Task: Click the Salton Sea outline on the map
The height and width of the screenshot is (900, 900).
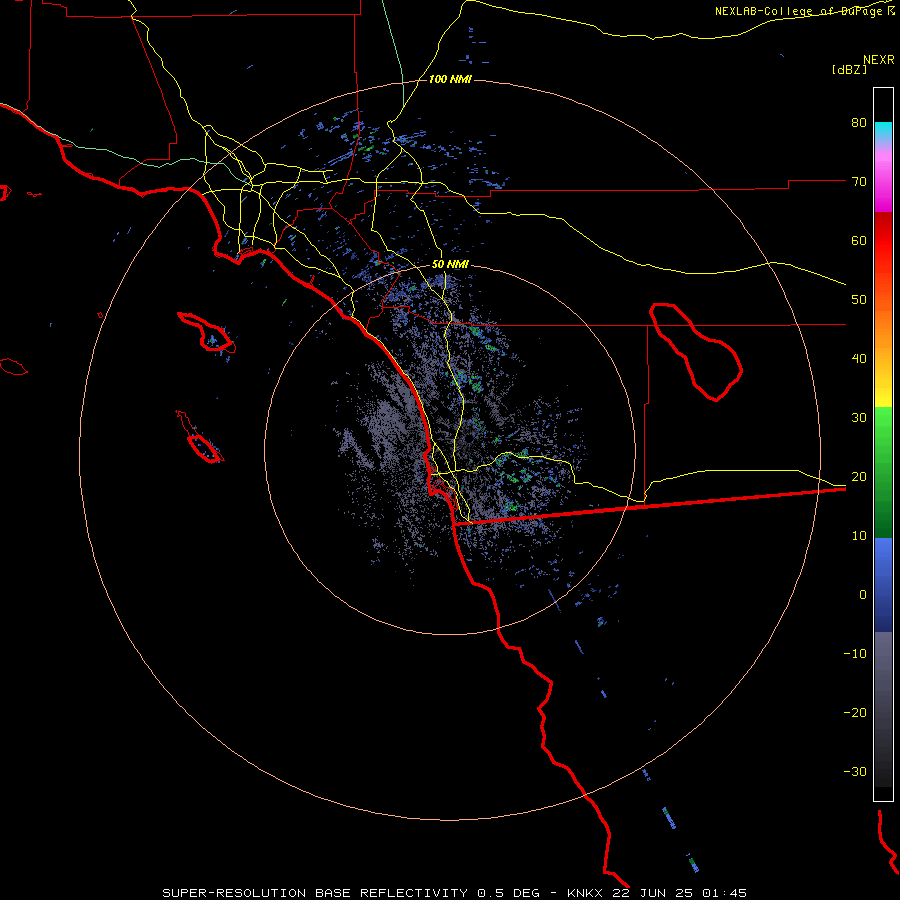Action: [x=696, y=351]
